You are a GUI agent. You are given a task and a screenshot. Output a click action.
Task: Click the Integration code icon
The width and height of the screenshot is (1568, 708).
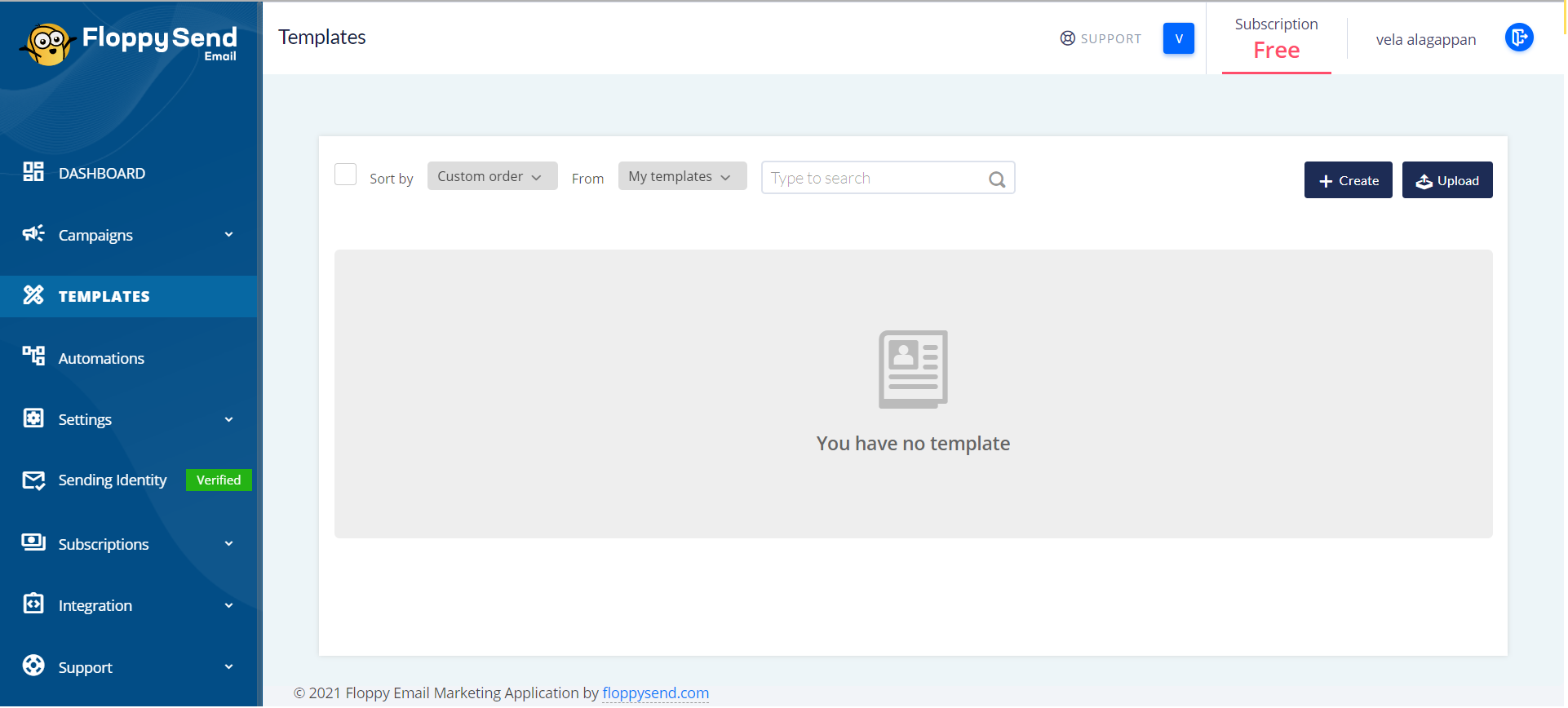coord(33,604)
